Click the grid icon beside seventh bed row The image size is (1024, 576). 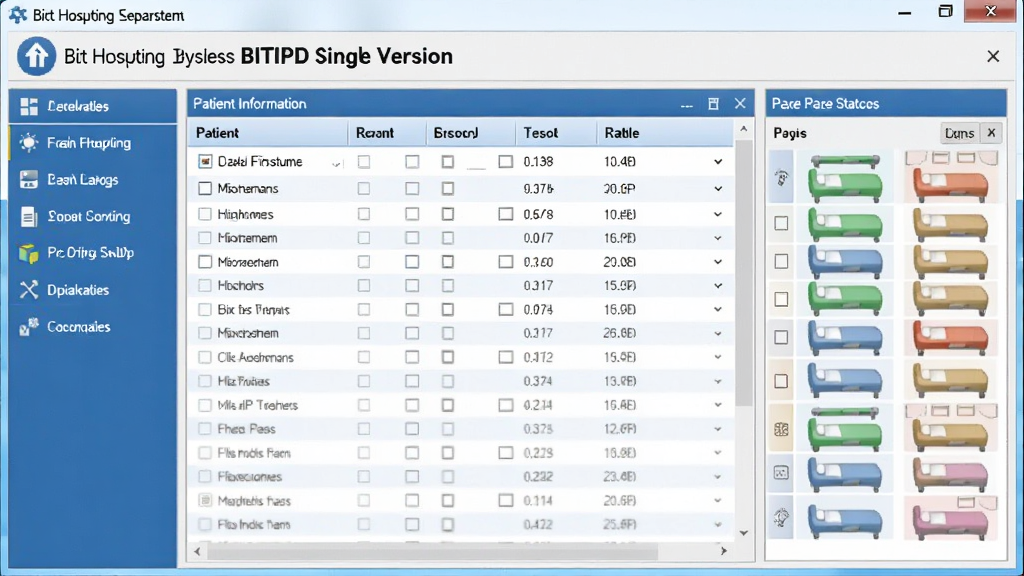(x=781, y=429)
